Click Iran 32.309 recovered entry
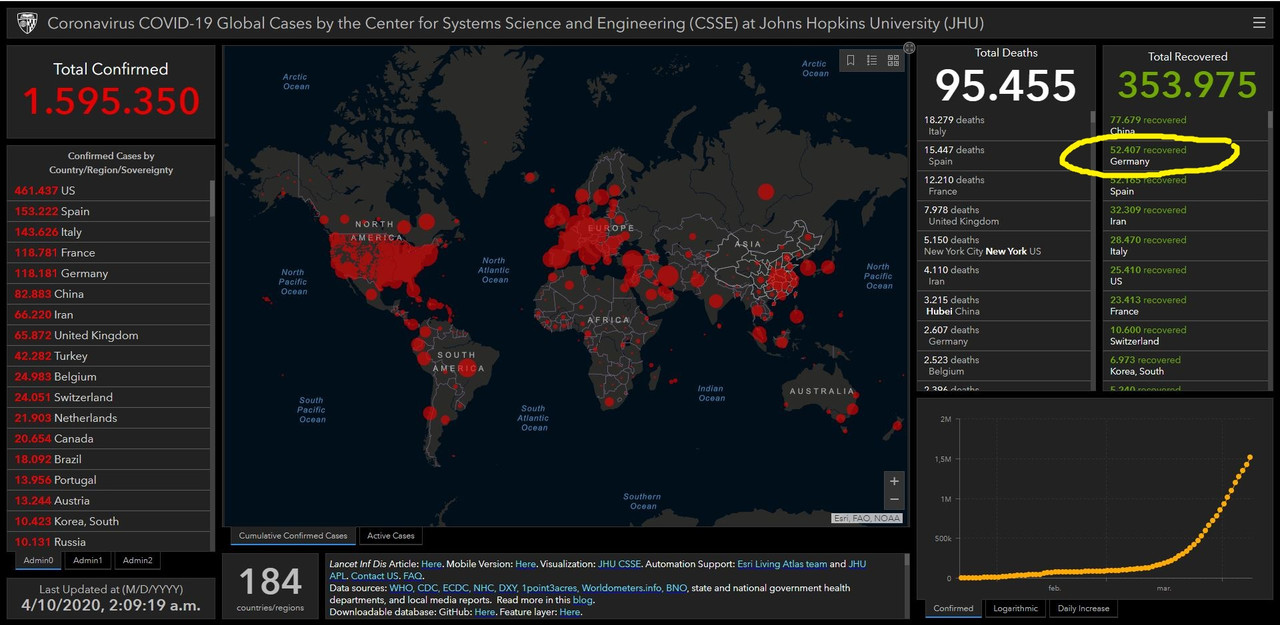Screen dimensions: 1280x625 (1184, 216)
